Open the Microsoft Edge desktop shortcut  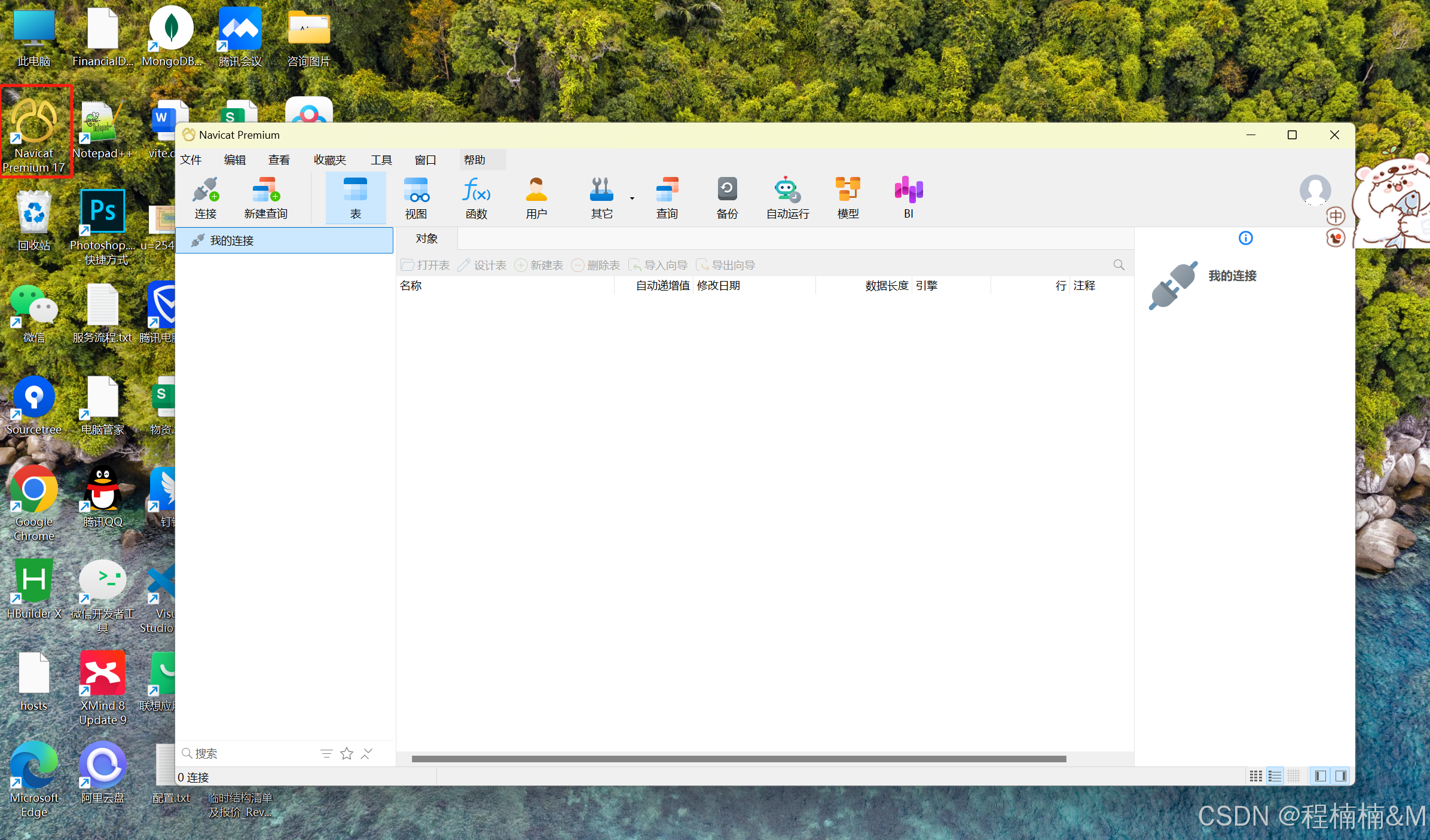pos(34,780)
